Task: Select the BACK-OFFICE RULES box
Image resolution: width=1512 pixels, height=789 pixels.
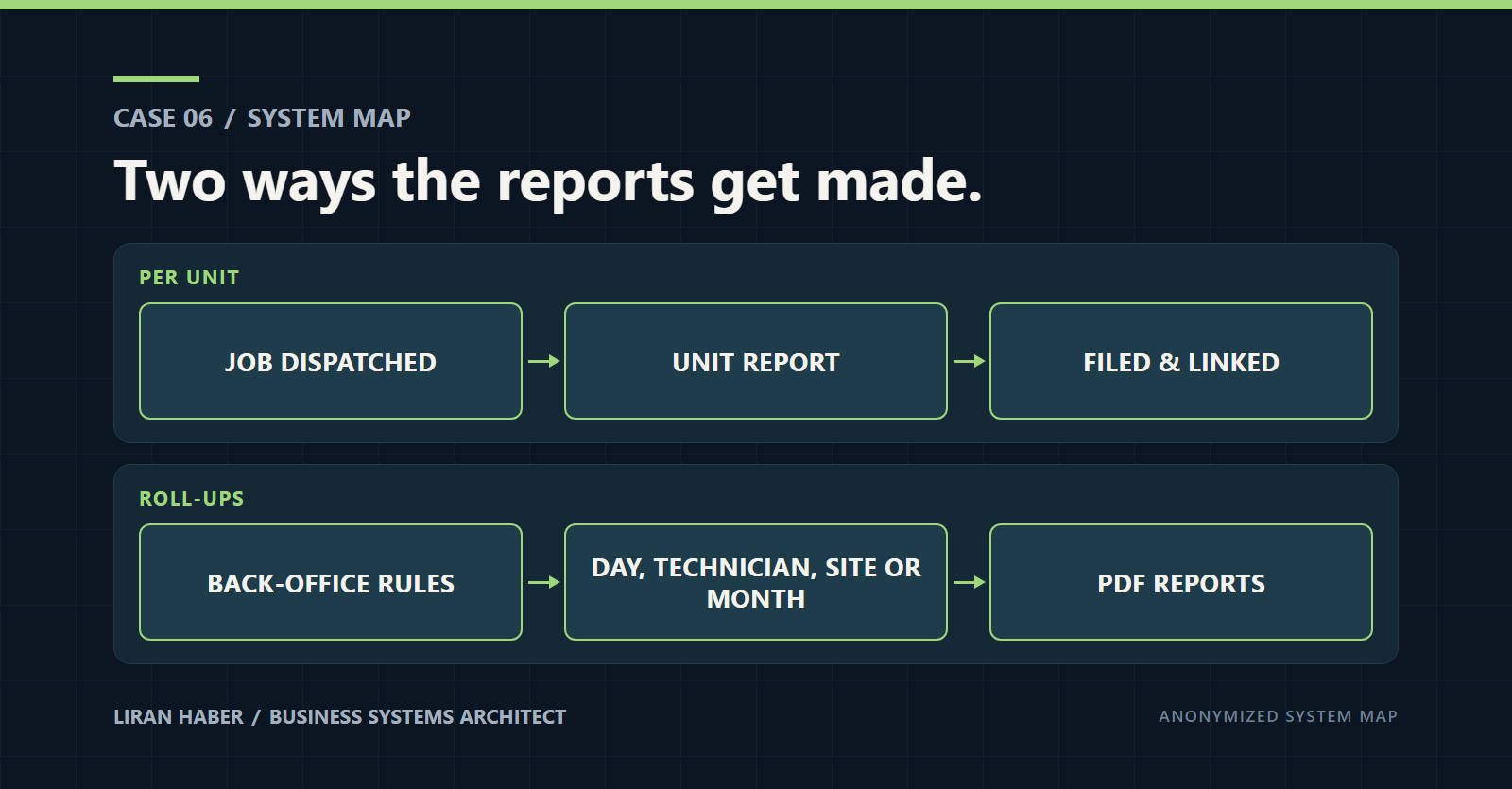Action: (331, 582)
